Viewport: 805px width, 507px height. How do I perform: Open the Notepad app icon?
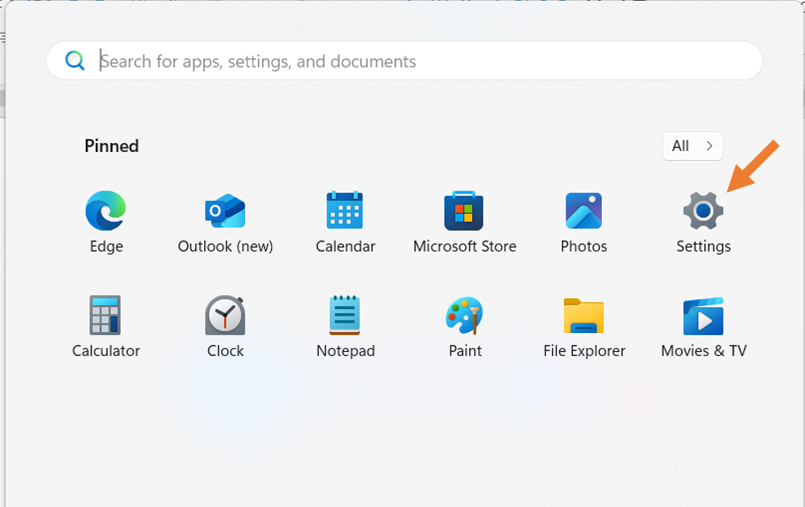pyautogui.click(x=345, y=316)
